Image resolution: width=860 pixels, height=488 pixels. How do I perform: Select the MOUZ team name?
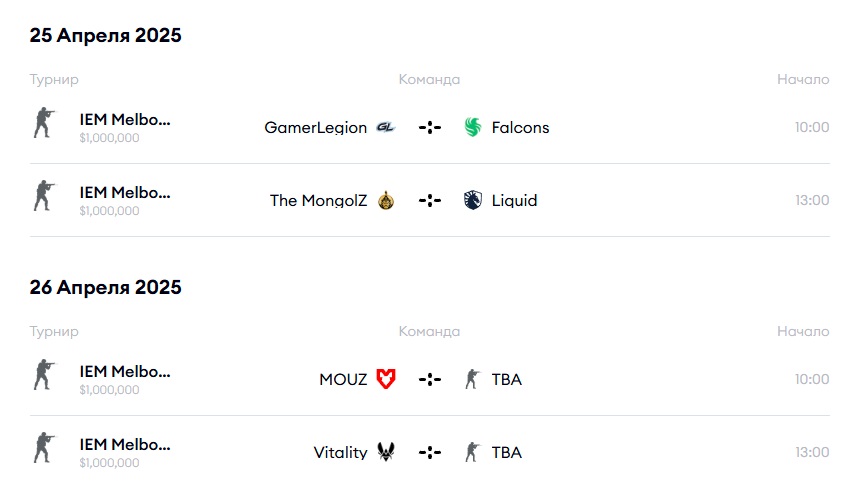(x=343, y=379)
